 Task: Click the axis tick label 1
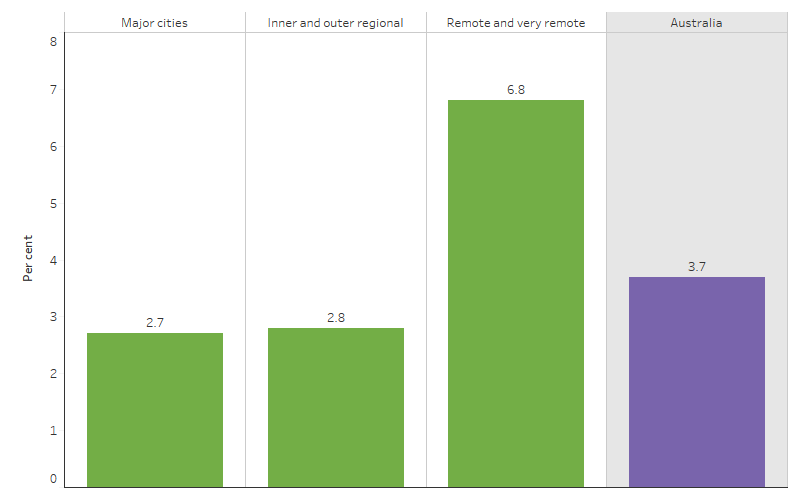[54, 431]
